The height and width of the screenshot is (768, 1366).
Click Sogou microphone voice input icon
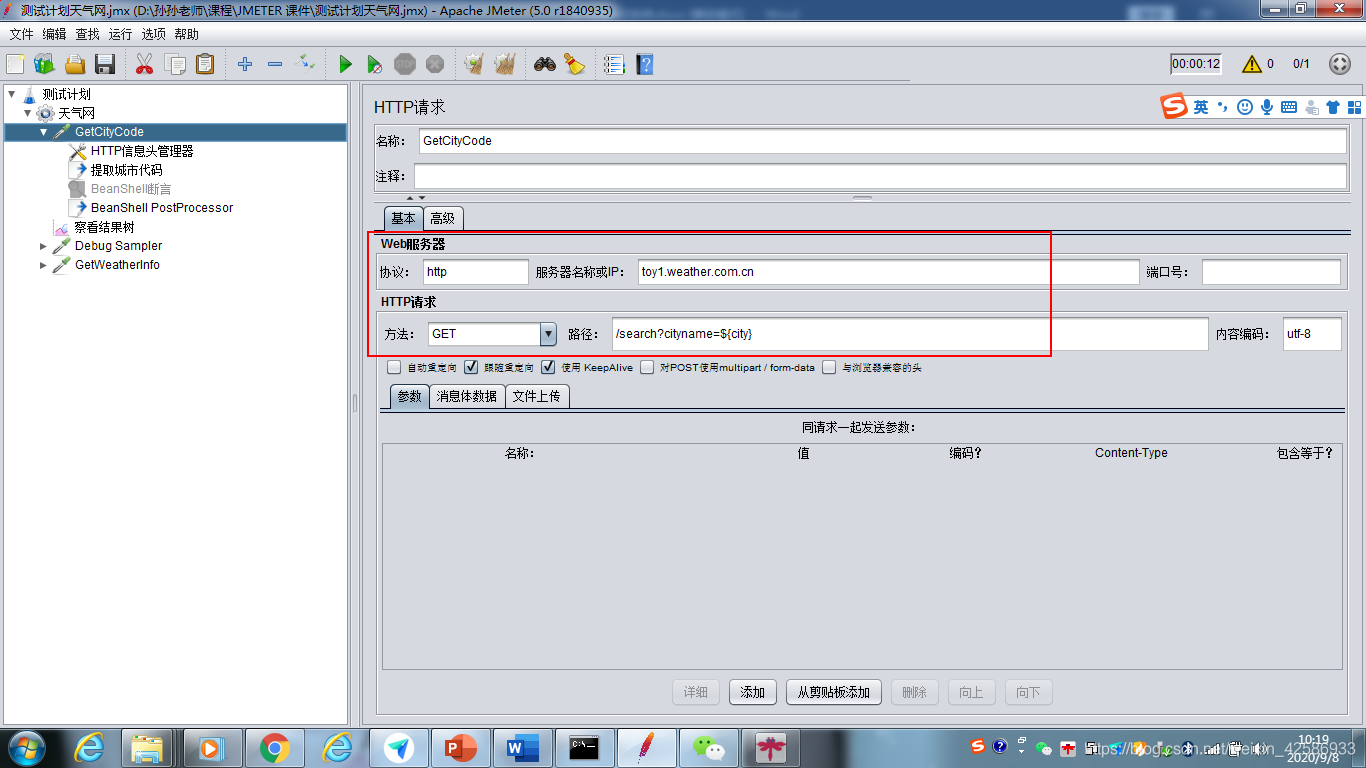tap(1267, 107)
